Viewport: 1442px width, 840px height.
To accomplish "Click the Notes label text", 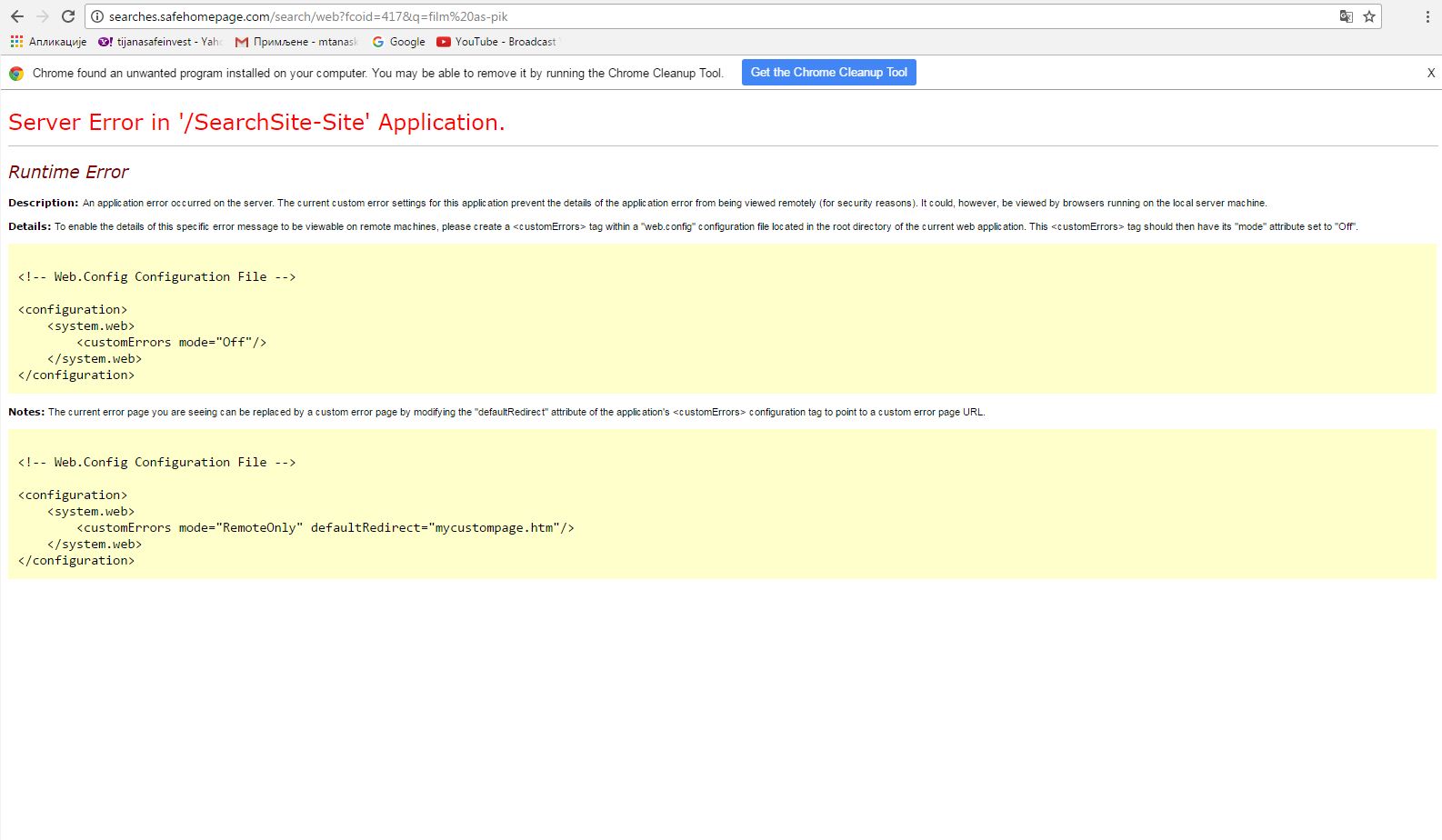I will point(26,412).
